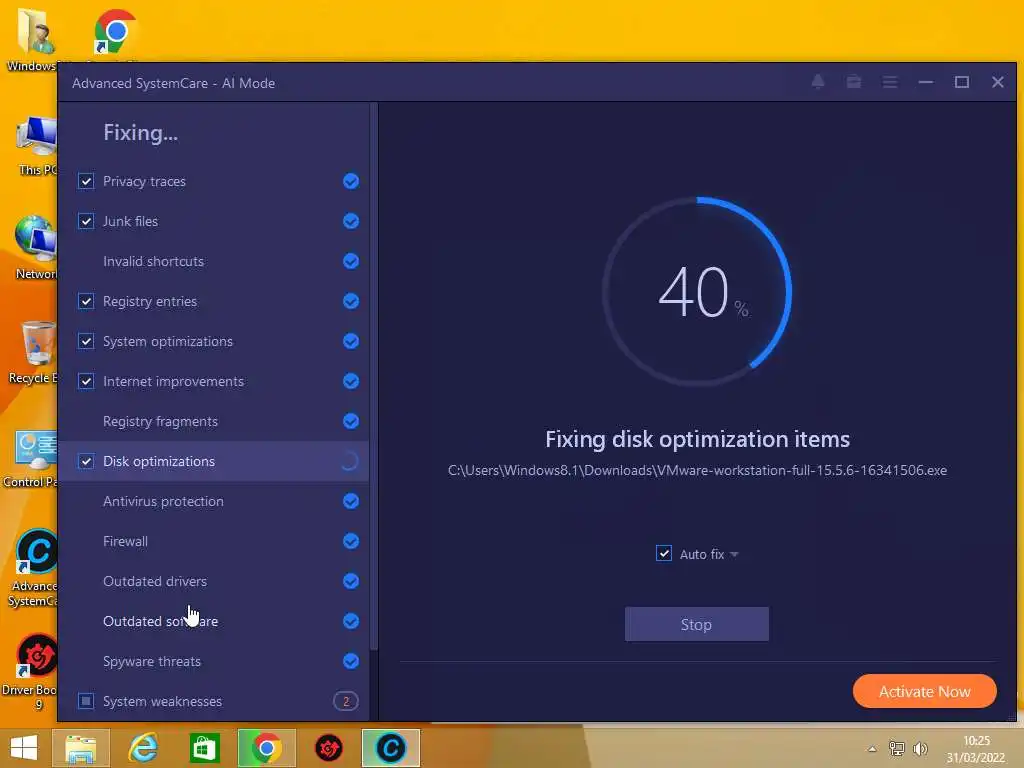Click the Advanced SystemCare taskbar icon

point(391,748)
